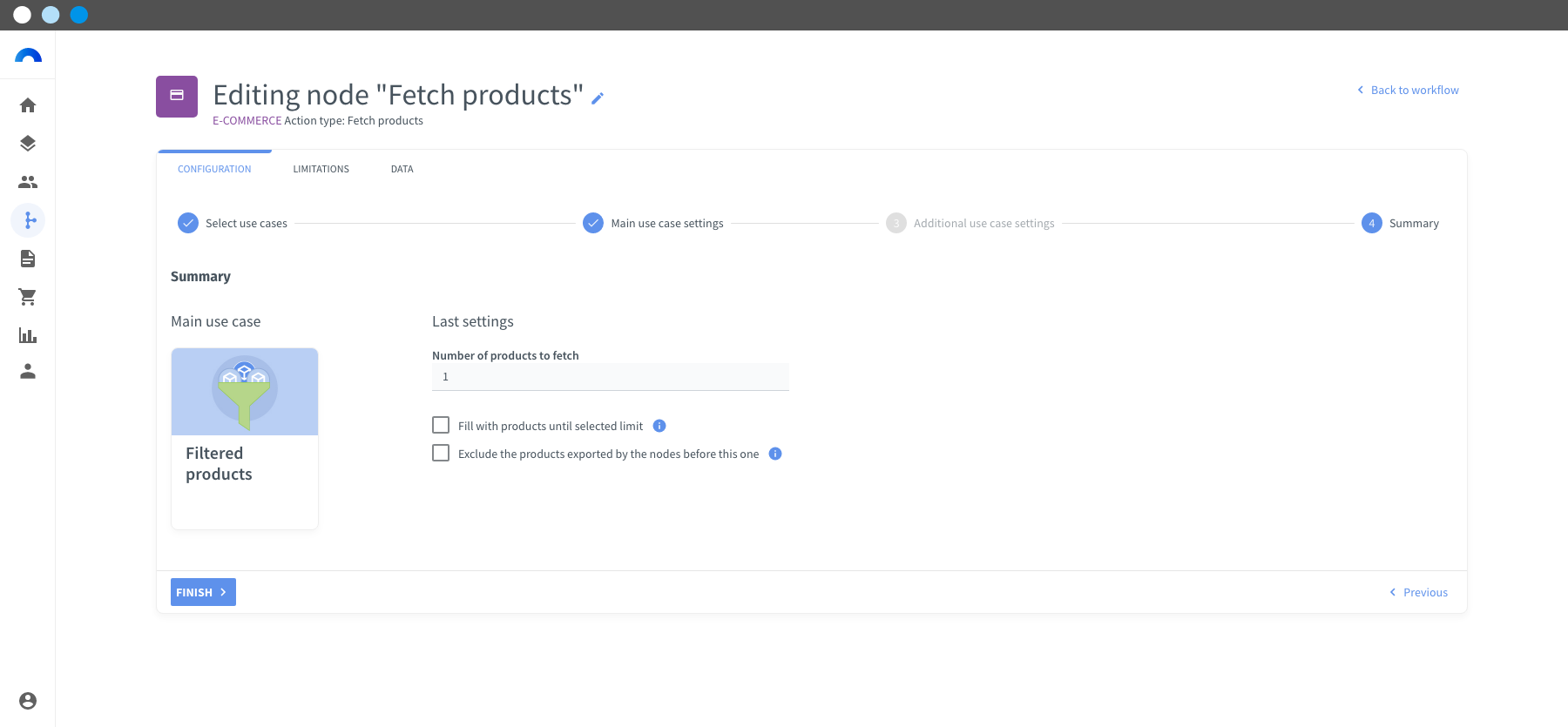Go back via Previous link
1568x727 pixels.
1418,592
